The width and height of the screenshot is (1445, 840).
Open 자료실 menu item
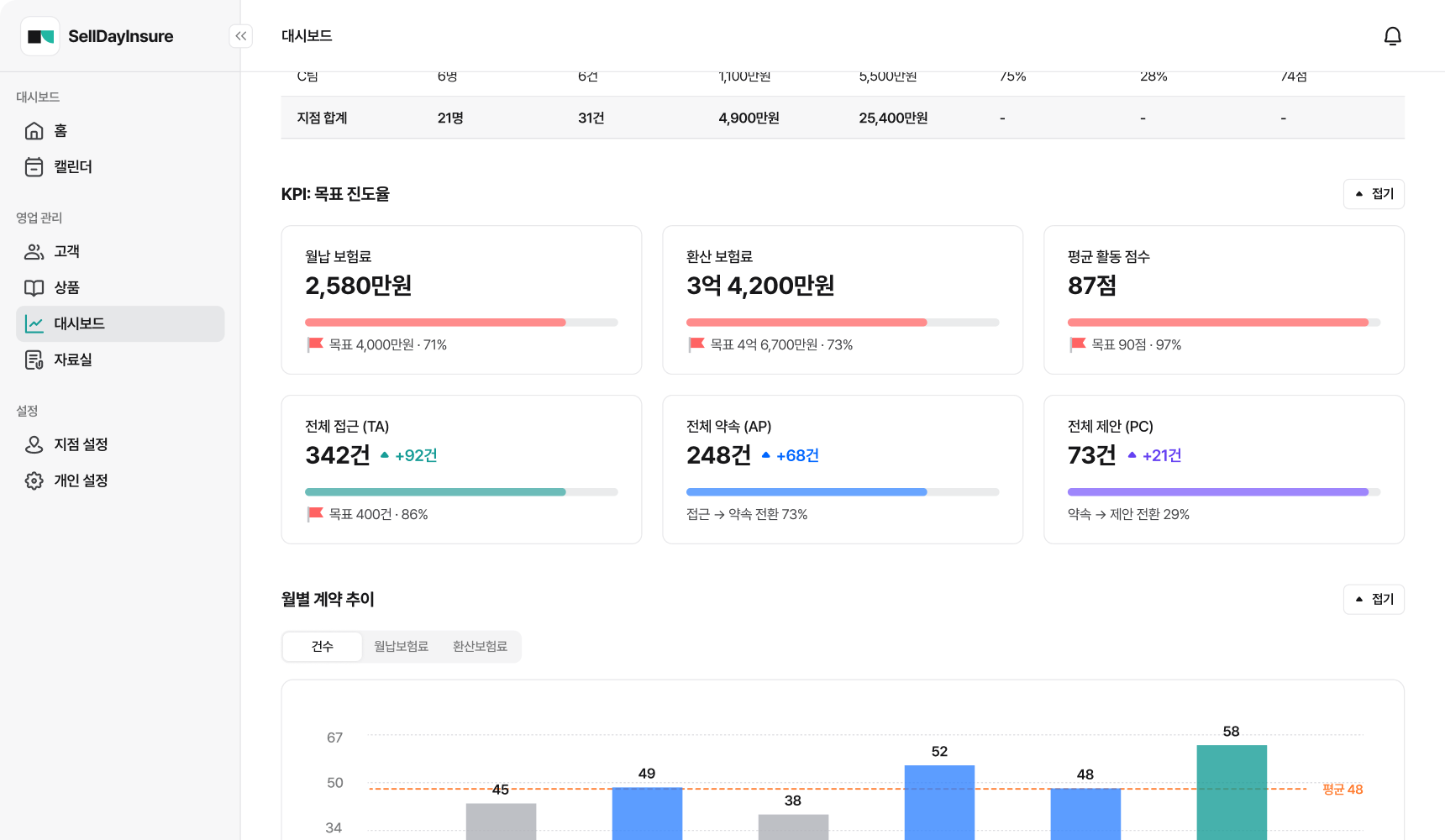[x=120, y=360]
